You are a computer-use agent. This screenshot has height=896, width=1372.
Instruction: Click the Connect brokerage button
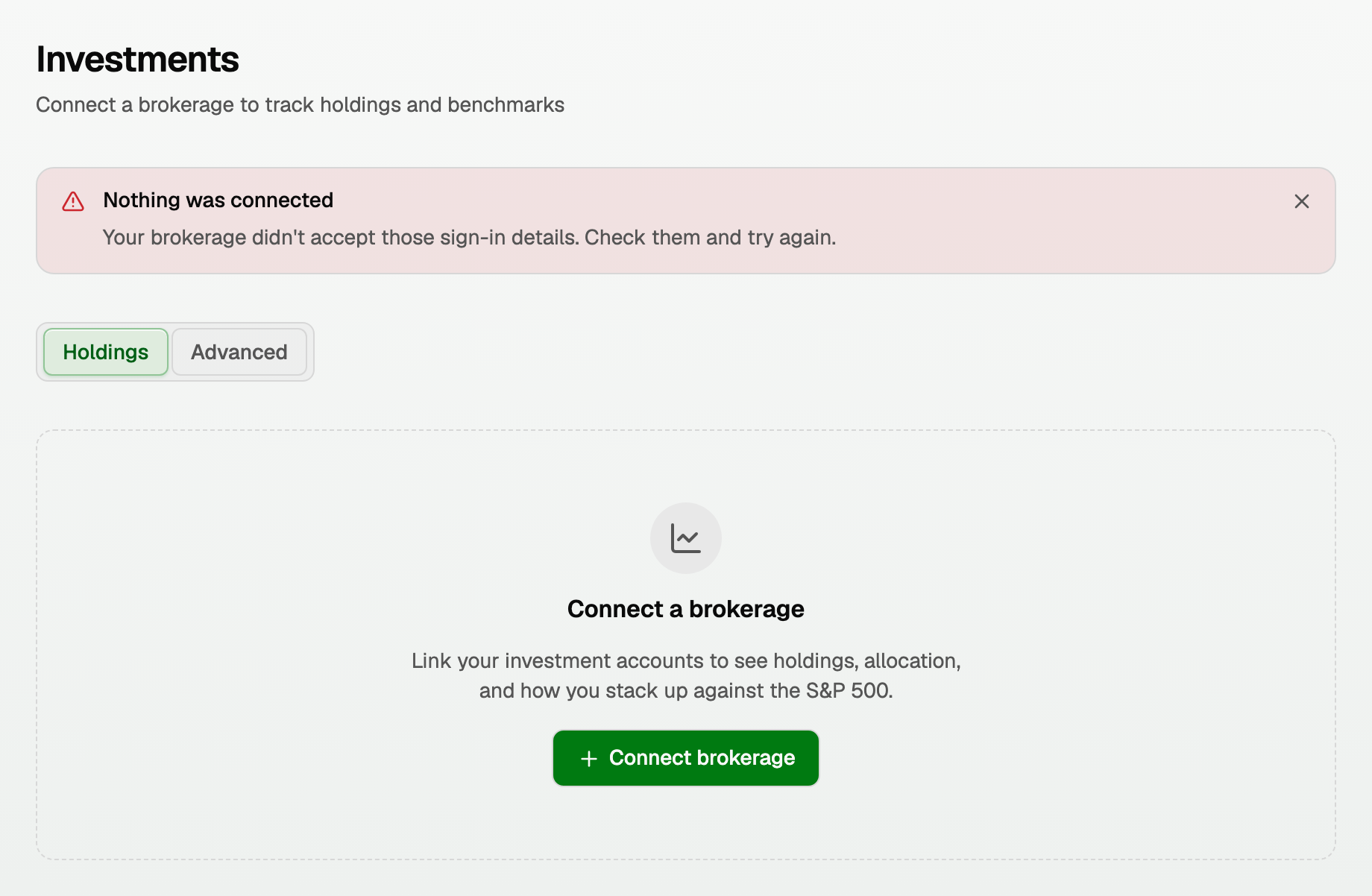coord(685,757)
